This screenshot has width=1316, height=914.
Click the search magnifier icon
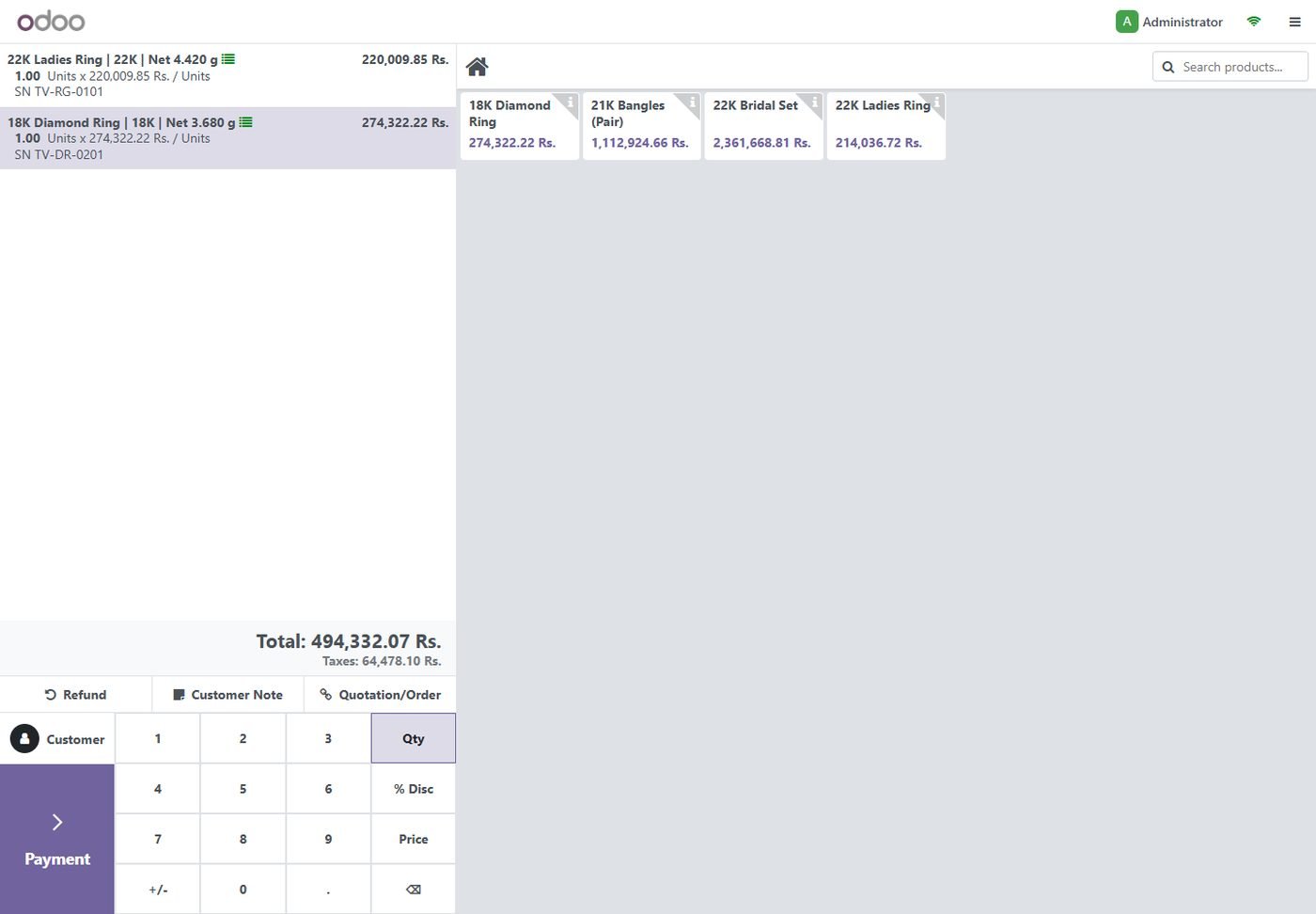(x=1168, y=67)
